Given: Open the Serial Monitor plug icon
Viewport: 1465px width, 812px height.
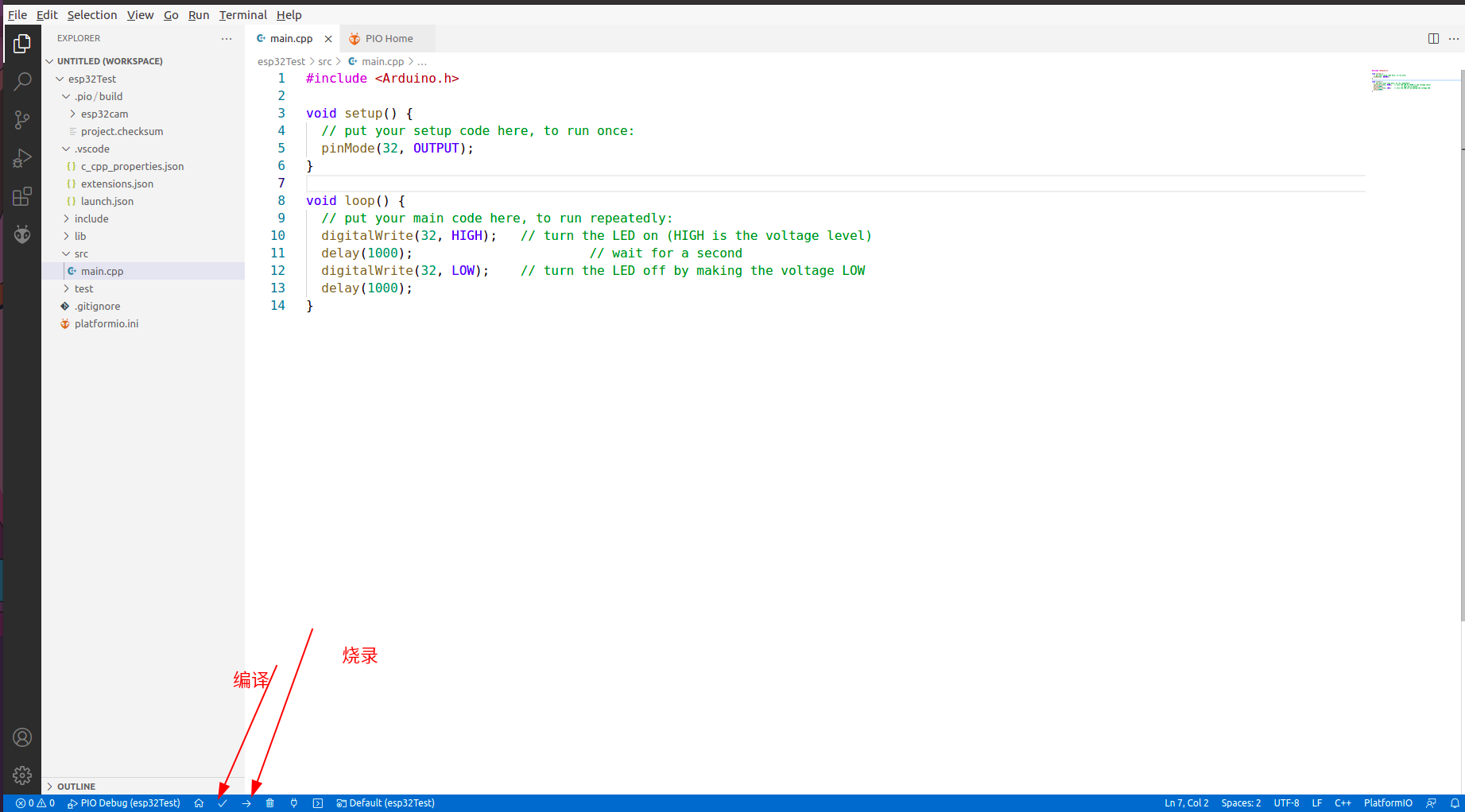Looking at the screenshot, I should [x=293, y=802].
